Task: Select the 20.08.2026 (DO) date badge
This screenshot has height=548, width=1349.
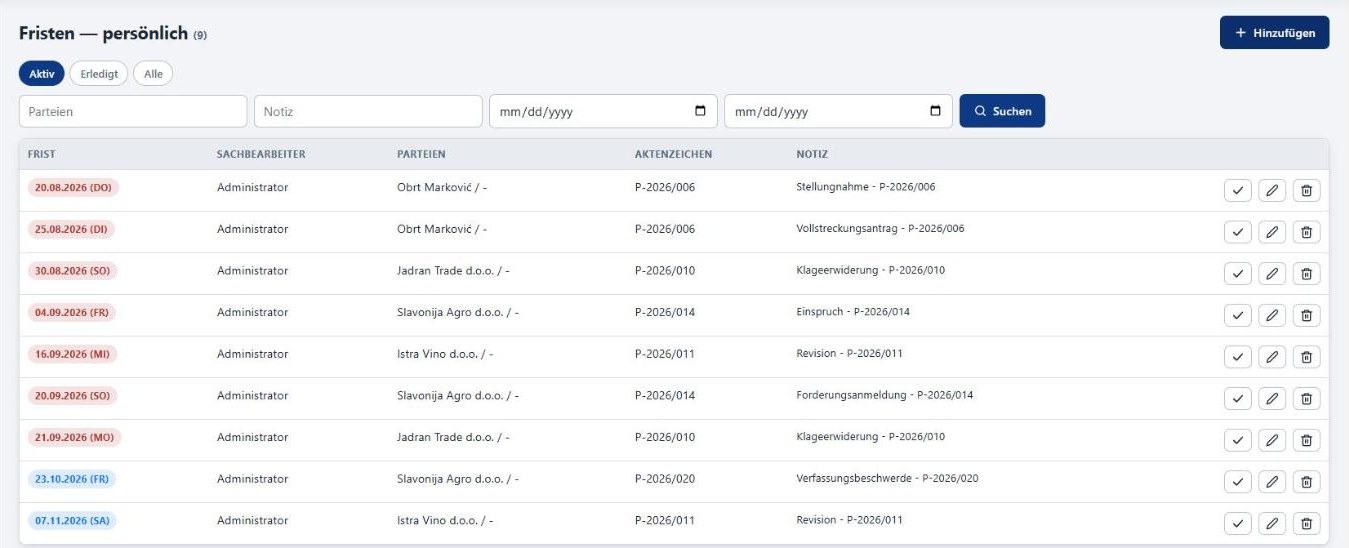Action: 74,188
